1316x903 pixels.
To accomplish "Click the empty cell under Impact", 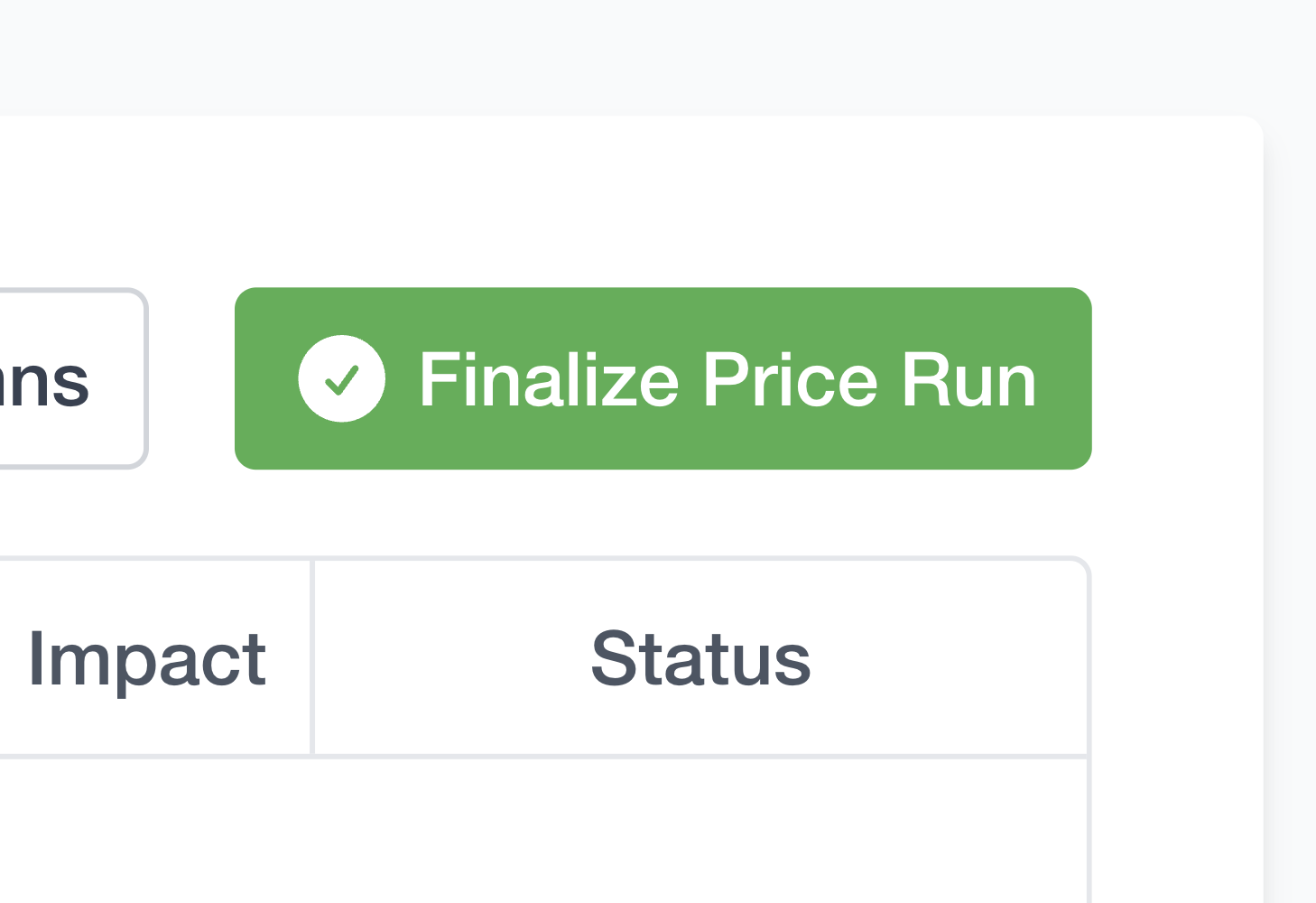I will 154,831.
